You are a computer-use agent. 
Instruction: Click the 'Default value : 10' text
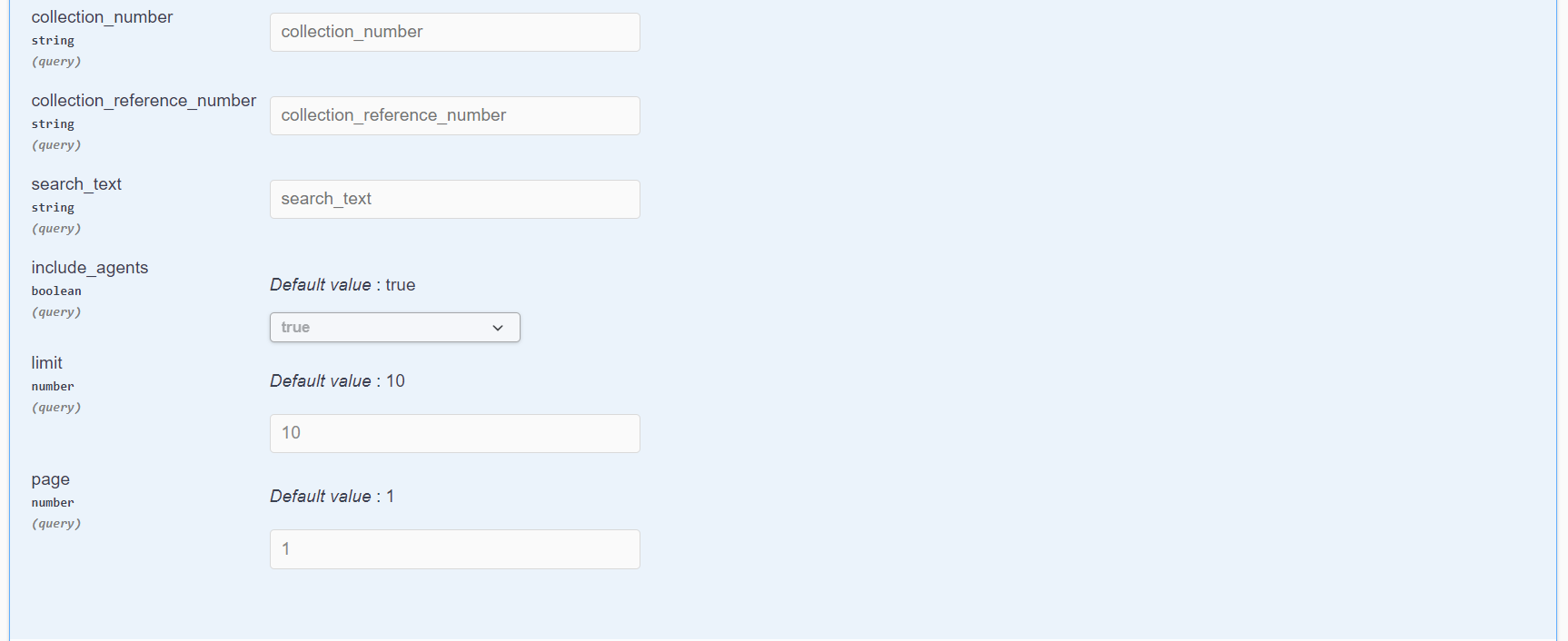[337, 381]
